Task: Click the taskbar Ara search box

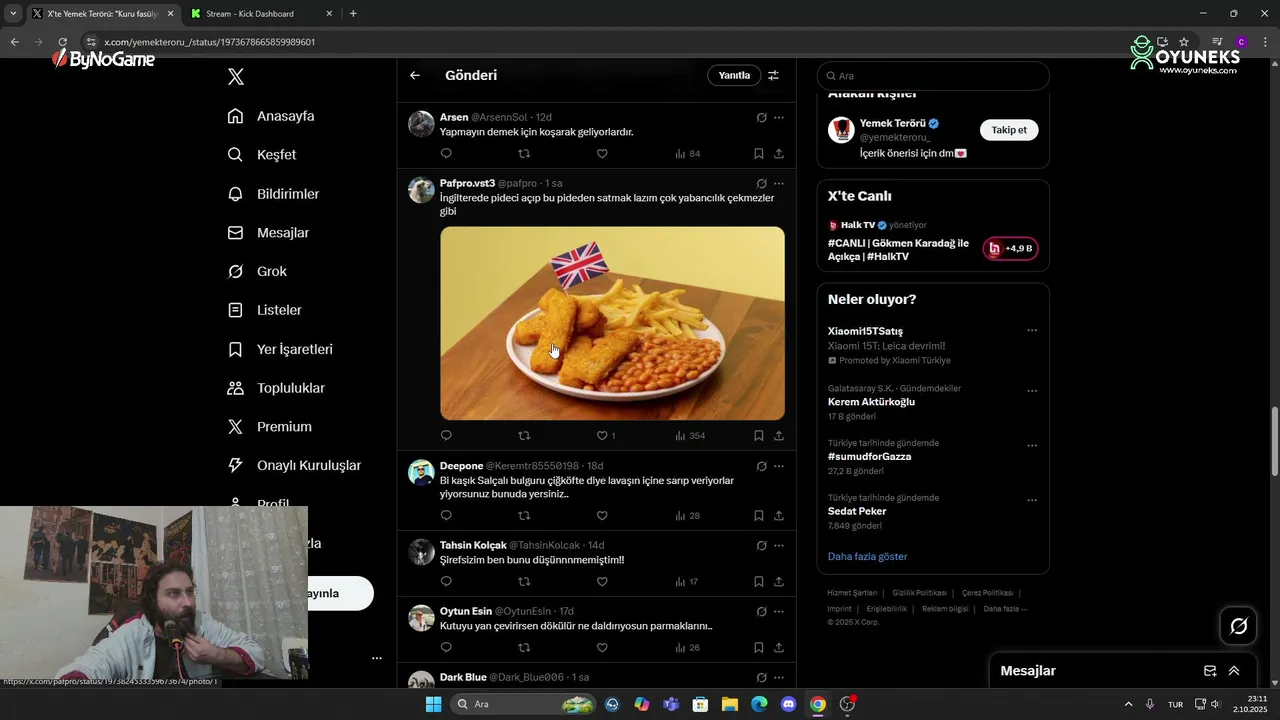Action: [x=524, y=704]
